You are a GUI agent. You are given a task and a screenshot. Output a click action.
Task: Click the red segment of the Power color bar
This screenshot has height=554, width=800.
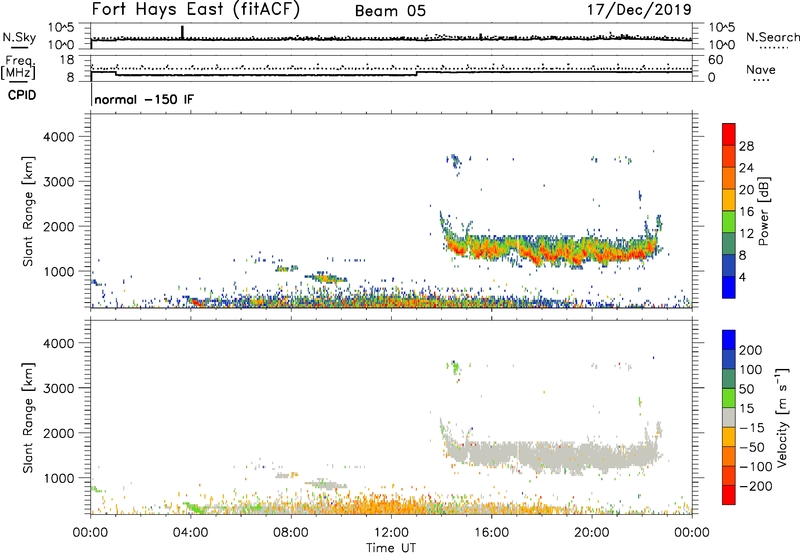pyautogui.click(x=729, y=134)
